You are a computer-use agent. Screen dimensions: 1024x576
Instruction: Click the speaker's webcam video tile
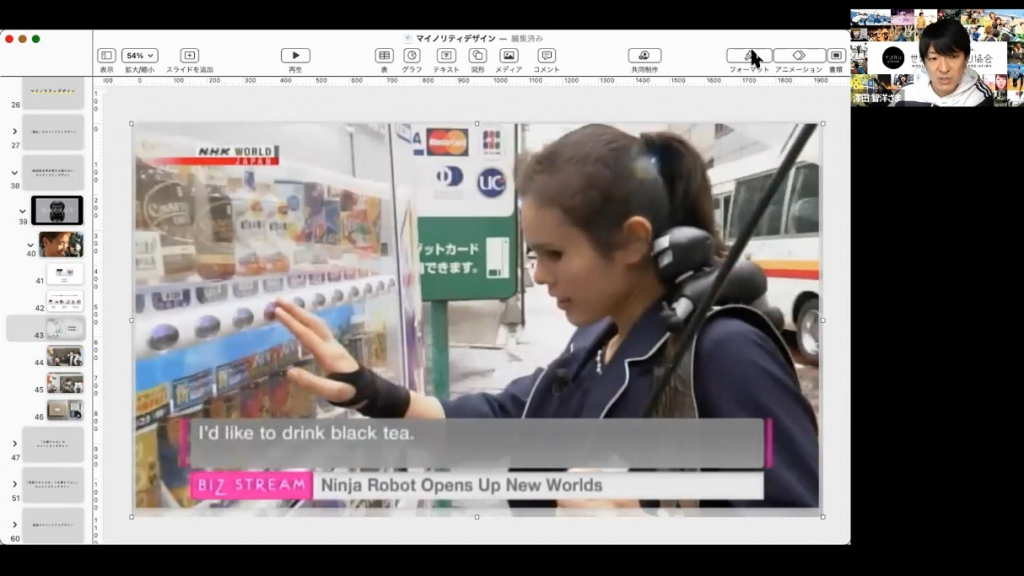tap(937, 57)
